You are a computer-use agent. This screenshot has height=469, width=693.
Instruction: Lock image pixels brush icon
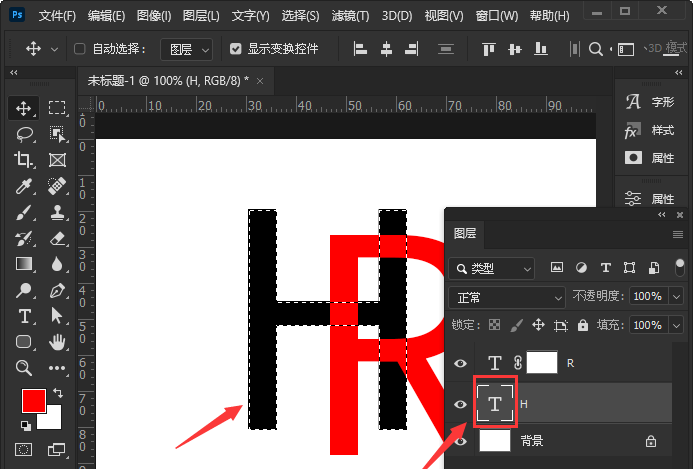point(516,325)
